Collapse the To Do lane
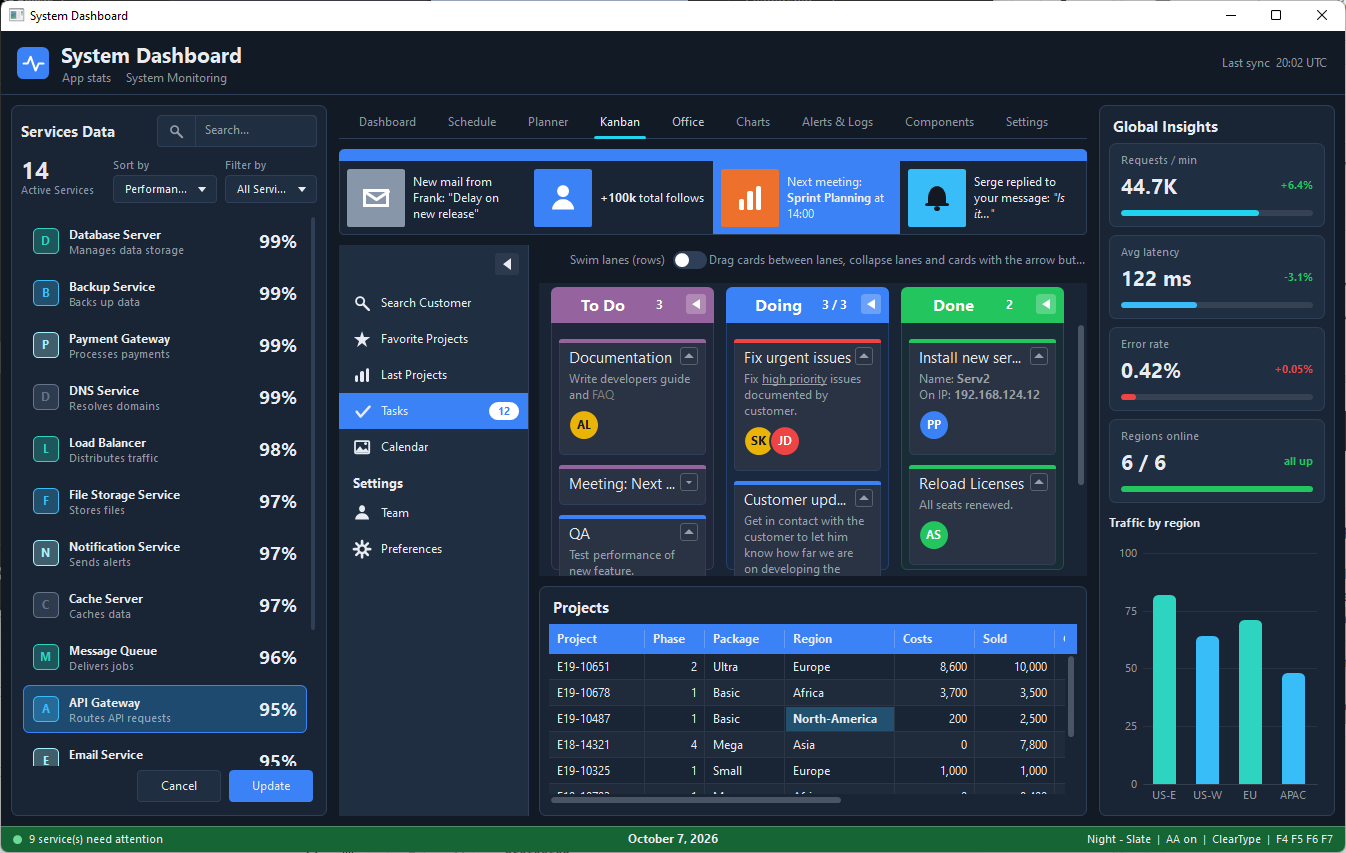Viewport: 1346px width, 853px height. coord(696,304)
